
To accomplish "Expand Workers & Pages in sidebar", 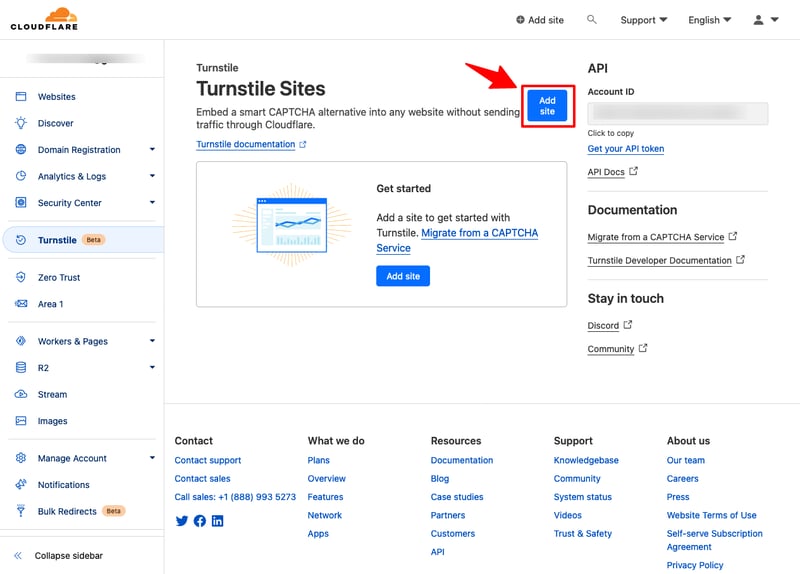I will [x=152, y=341].
